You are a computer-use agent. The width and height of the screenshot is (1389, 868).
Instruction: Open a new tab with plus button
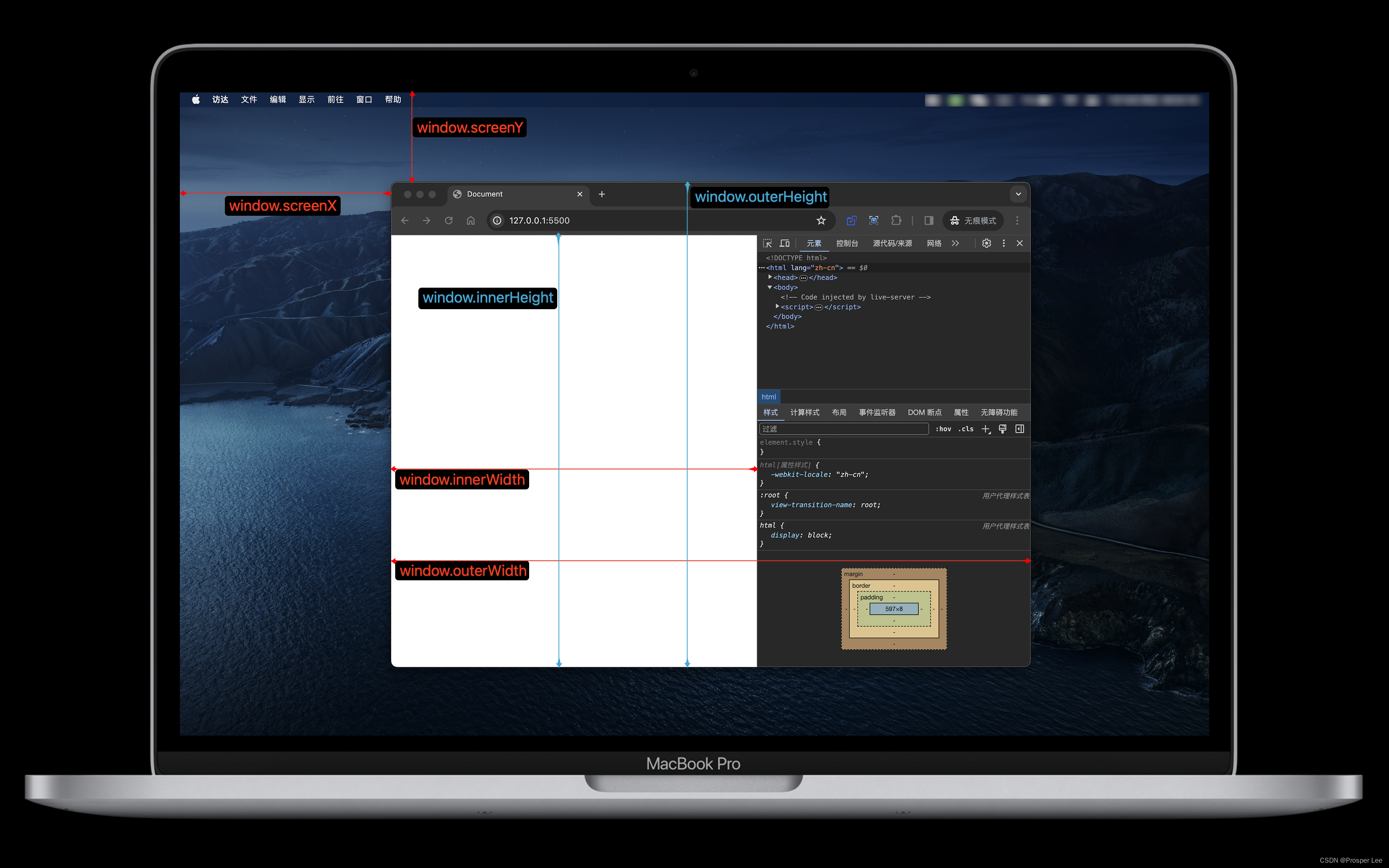(x=601, y=194)
